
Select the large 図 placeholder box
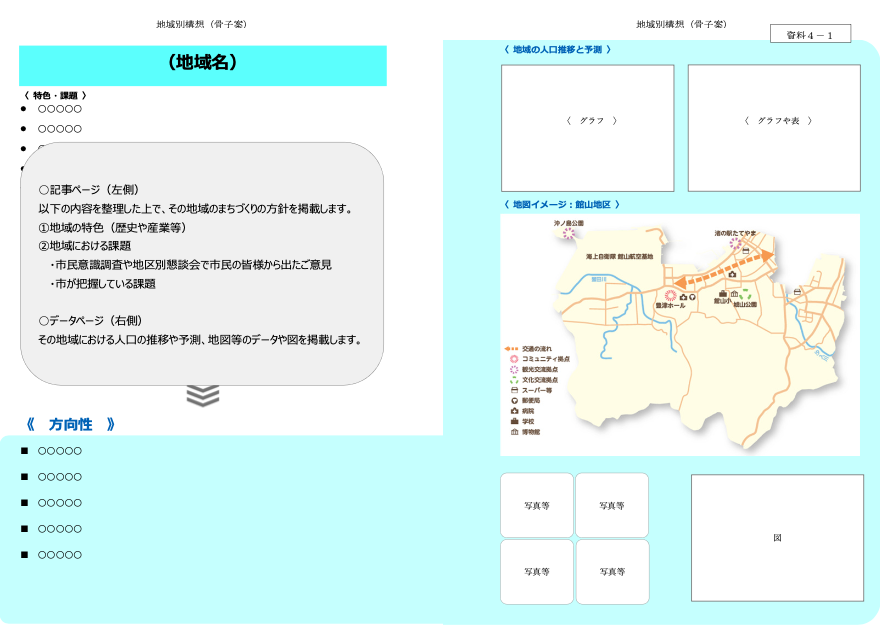pyautogui.click(x=777, y=538)
